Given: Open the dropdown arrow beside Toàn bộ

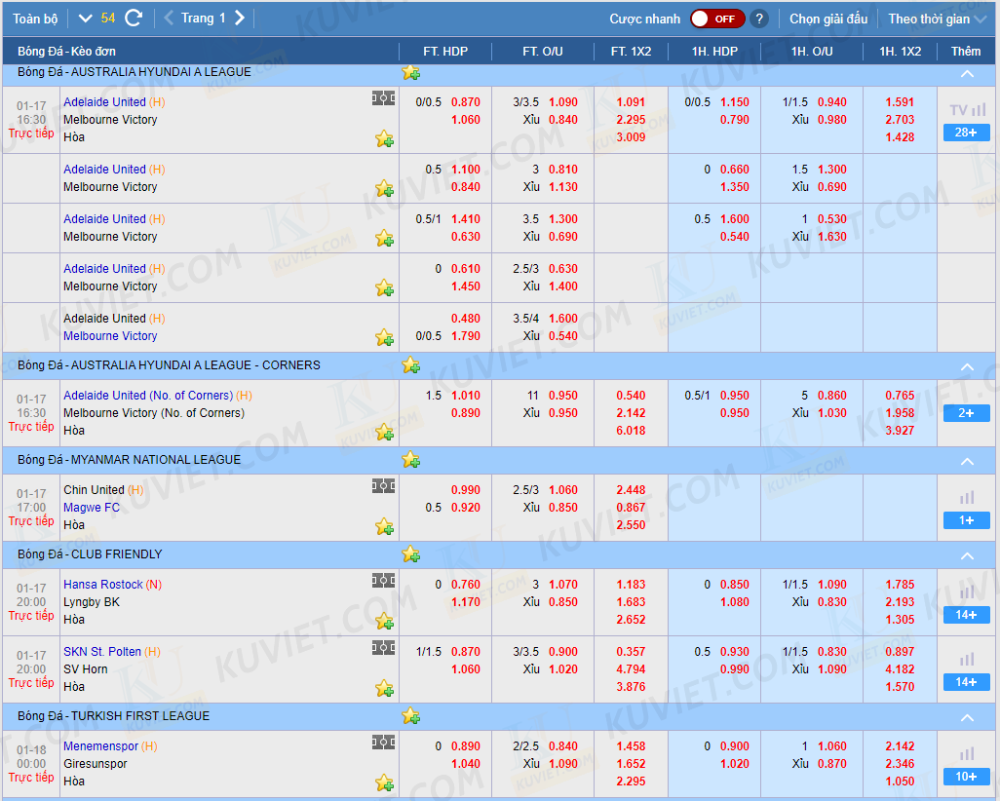Looking at the screenshot, I should pos(85,18).
